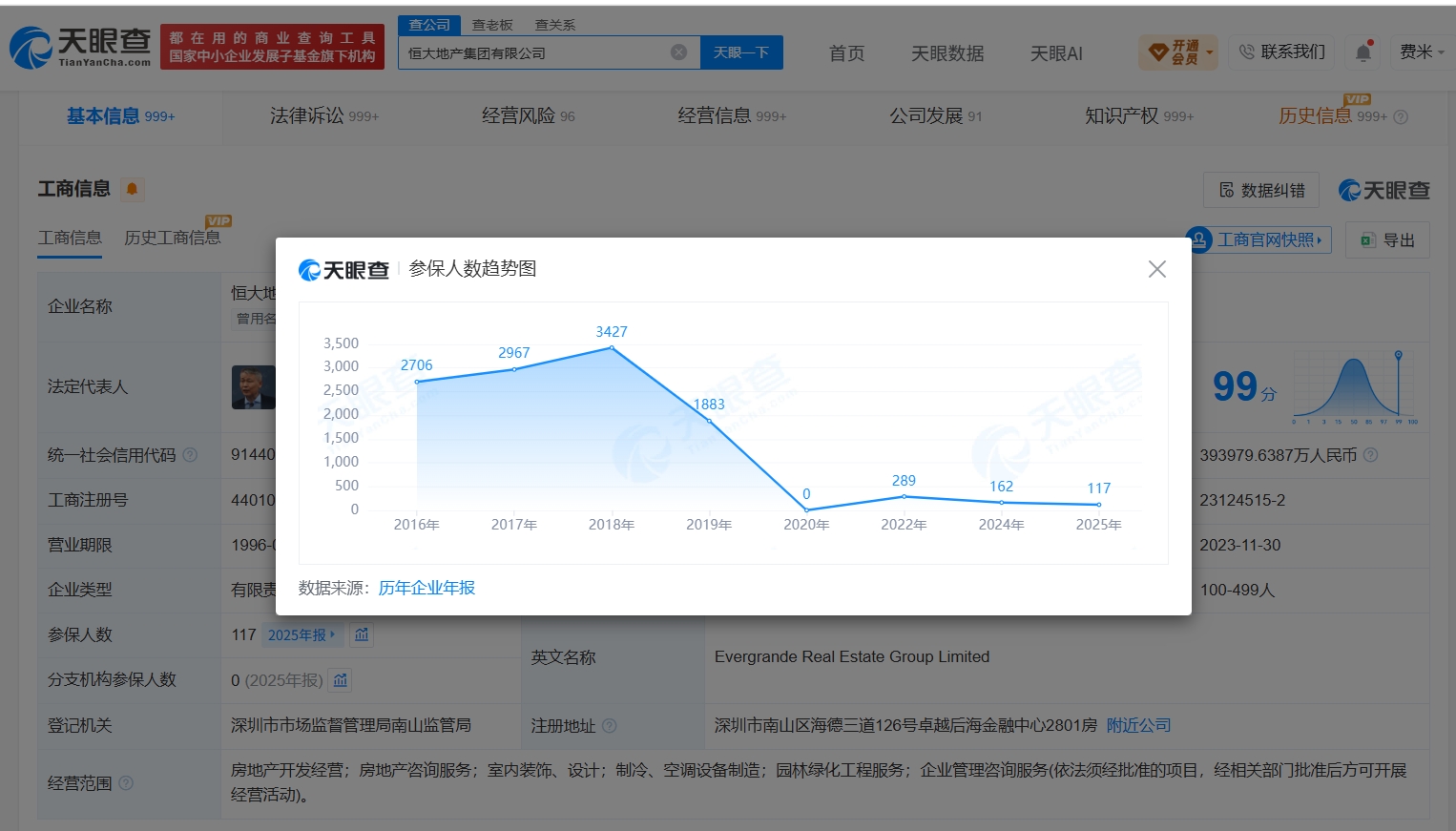Close the 参保人数趋势图 popup
The width and height of the screenshot is (1456, 831).
1156,269
